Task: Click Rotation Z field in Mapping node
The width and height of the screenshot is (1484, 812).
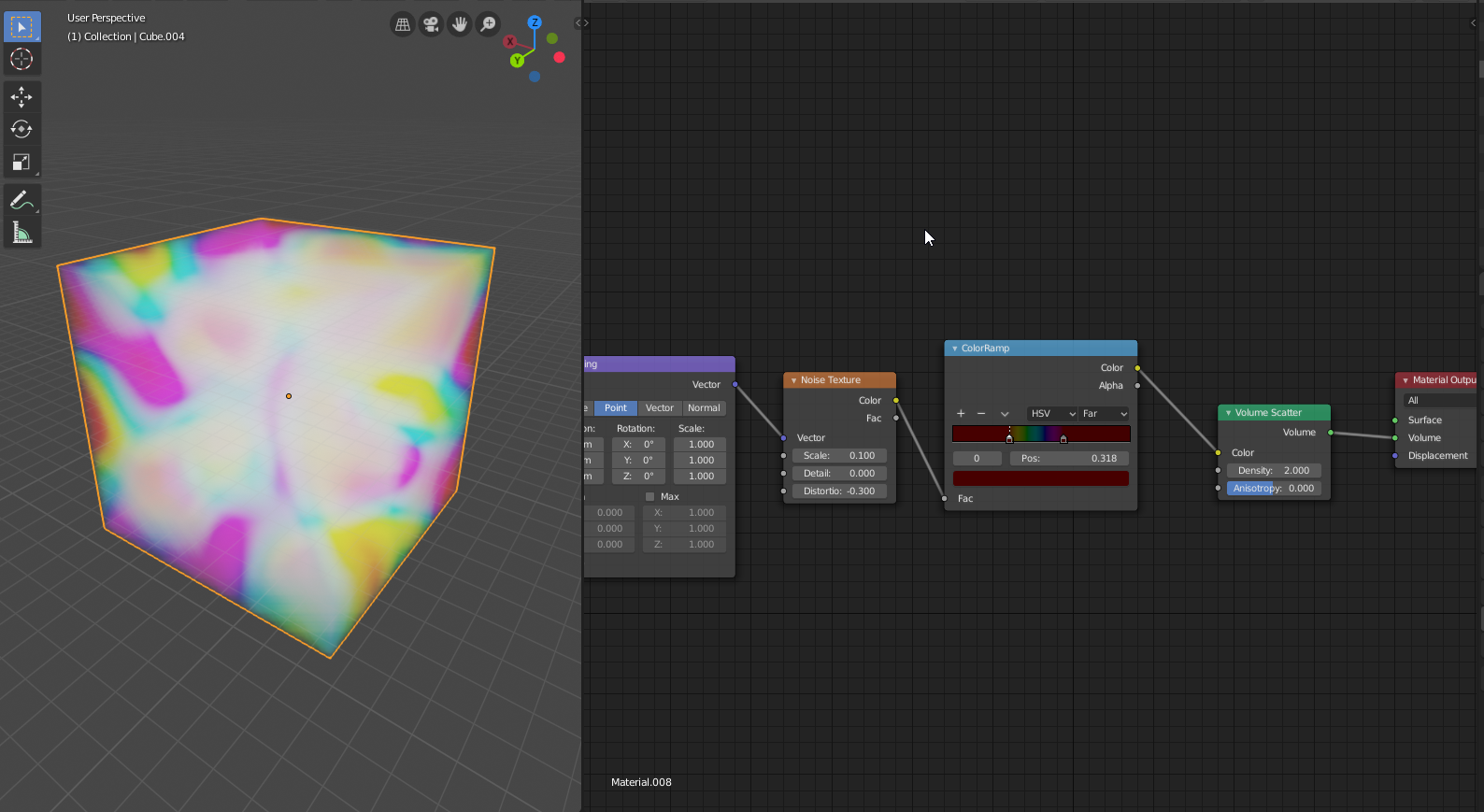Action: 638,476
